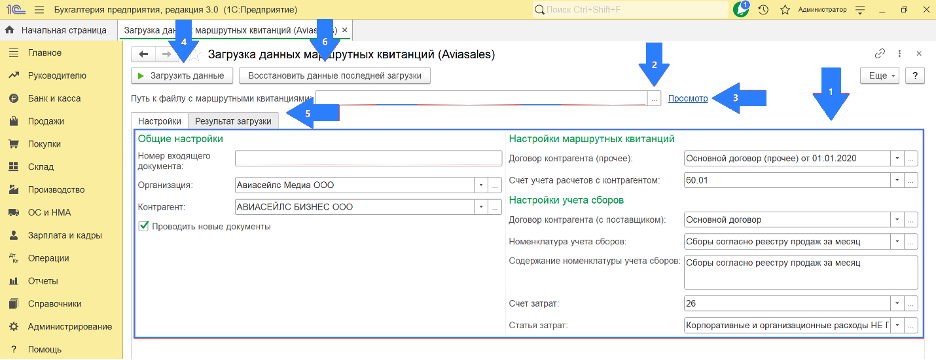Open help with question mark button
Image resolution: width=936 pixels, height=360 pixels.
point(915,76)
